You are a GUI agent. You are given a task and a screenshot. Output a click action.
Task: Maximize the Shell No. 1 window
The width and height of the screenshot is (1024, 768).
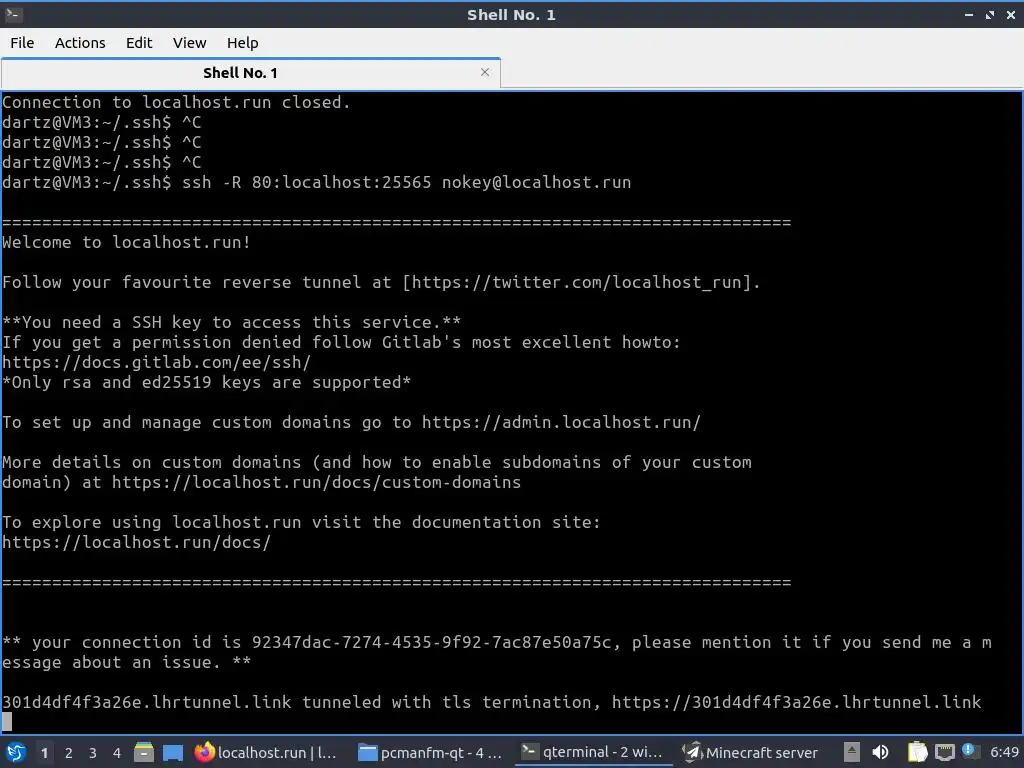click(989, 14)
